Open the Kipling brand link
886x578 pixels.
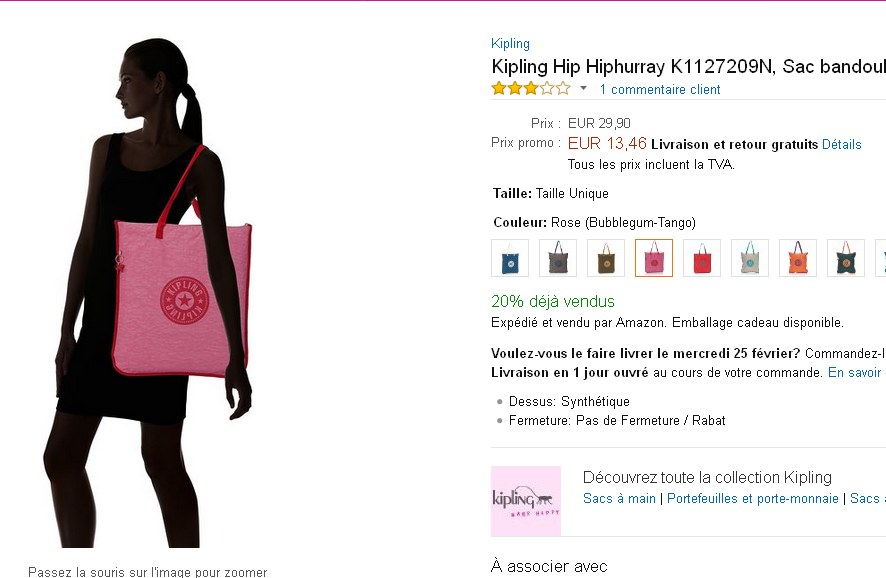tap(510, 44)
